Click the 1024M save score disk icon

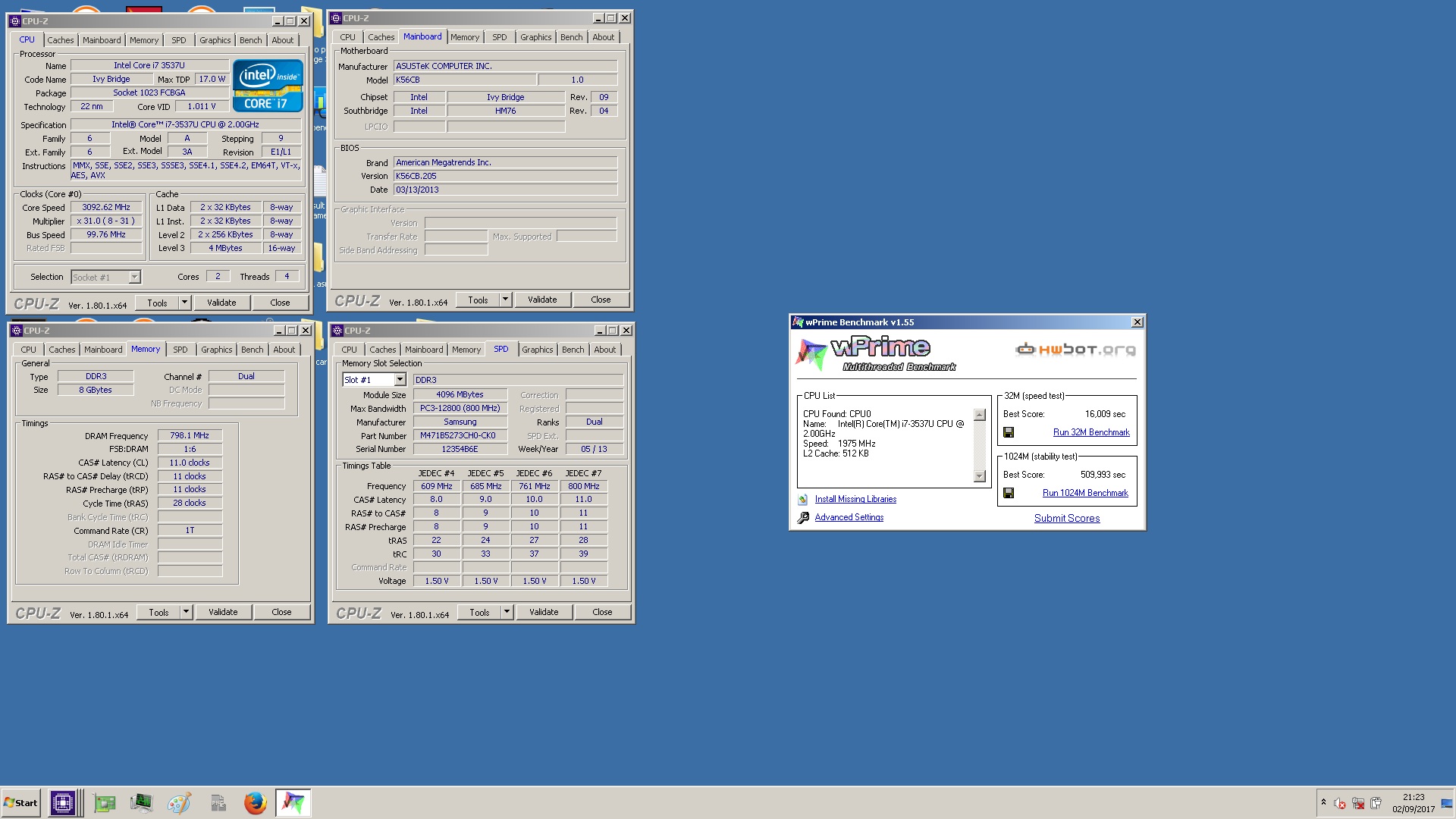coord(1009,493)
